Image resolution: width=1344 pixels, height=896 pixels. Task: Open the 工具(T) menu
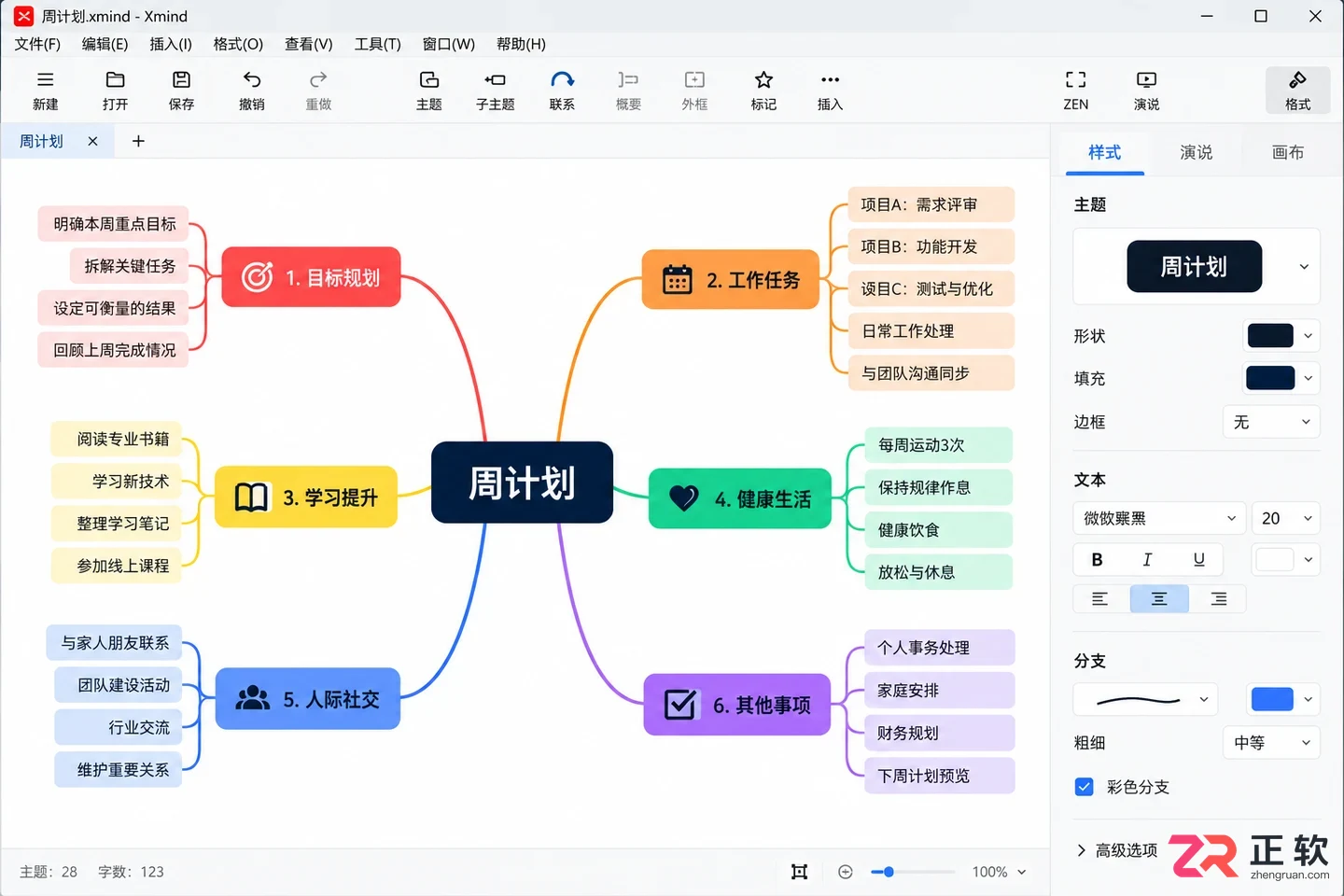pyautogui.click(x=377, y=44)
